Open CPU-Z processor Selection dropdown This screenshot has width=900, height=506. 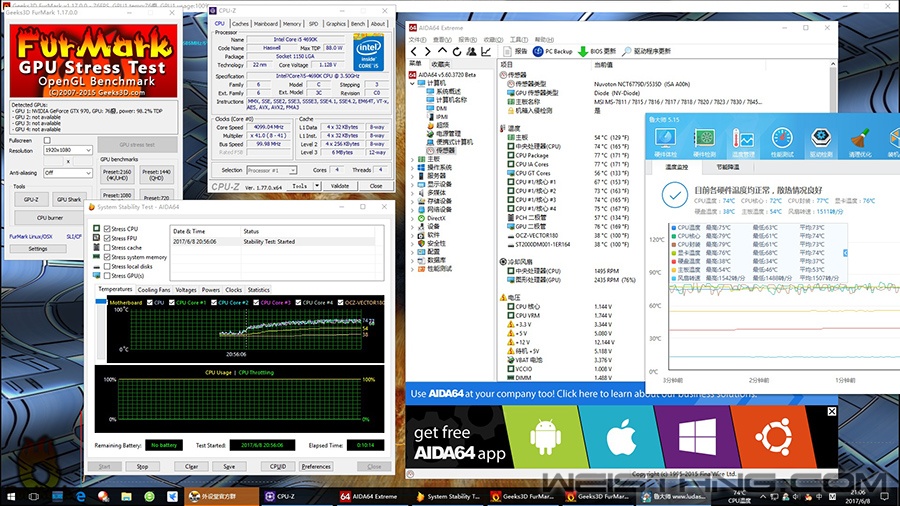pos(271,170)
